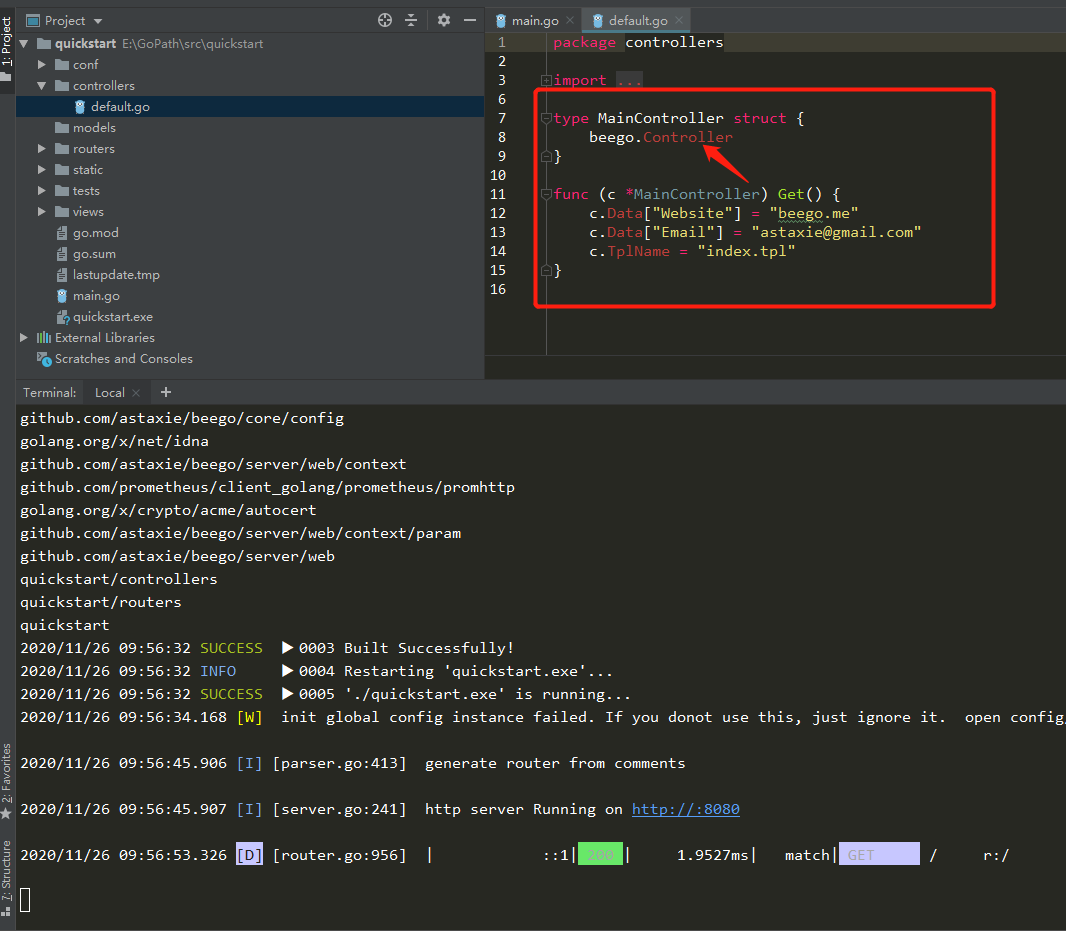
Task: Click the collapse all icon in Project panel
Action: [x=411, y=20]
